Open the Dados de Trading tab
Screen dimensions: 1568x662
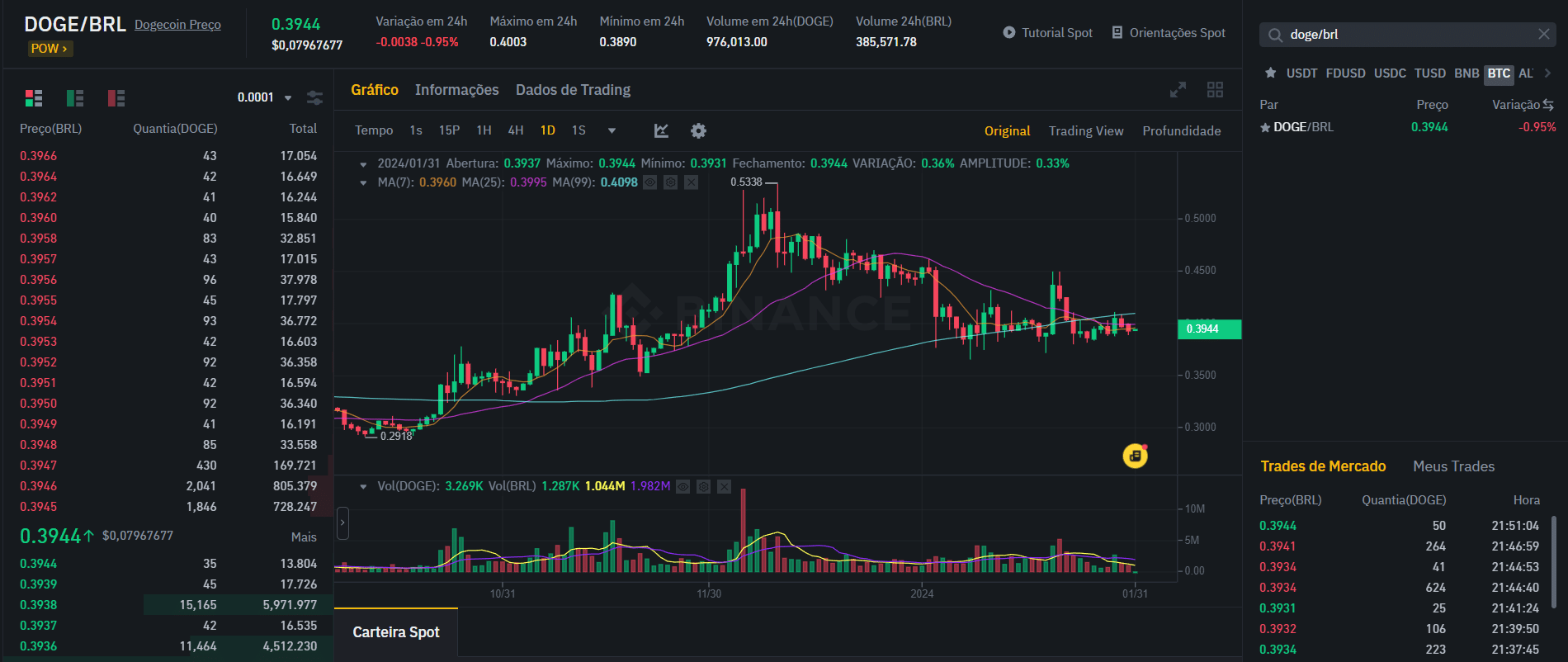click(573, 90)
